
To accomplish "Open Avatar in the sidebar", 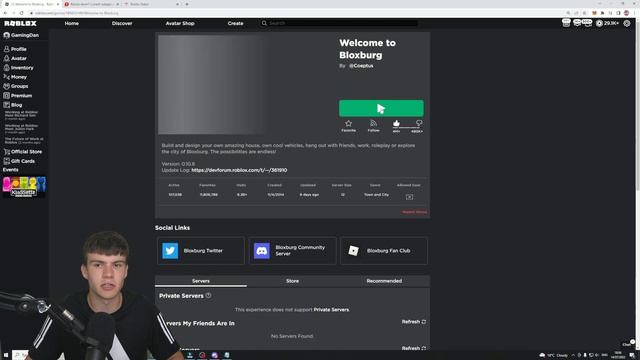I will pos(15,58).
